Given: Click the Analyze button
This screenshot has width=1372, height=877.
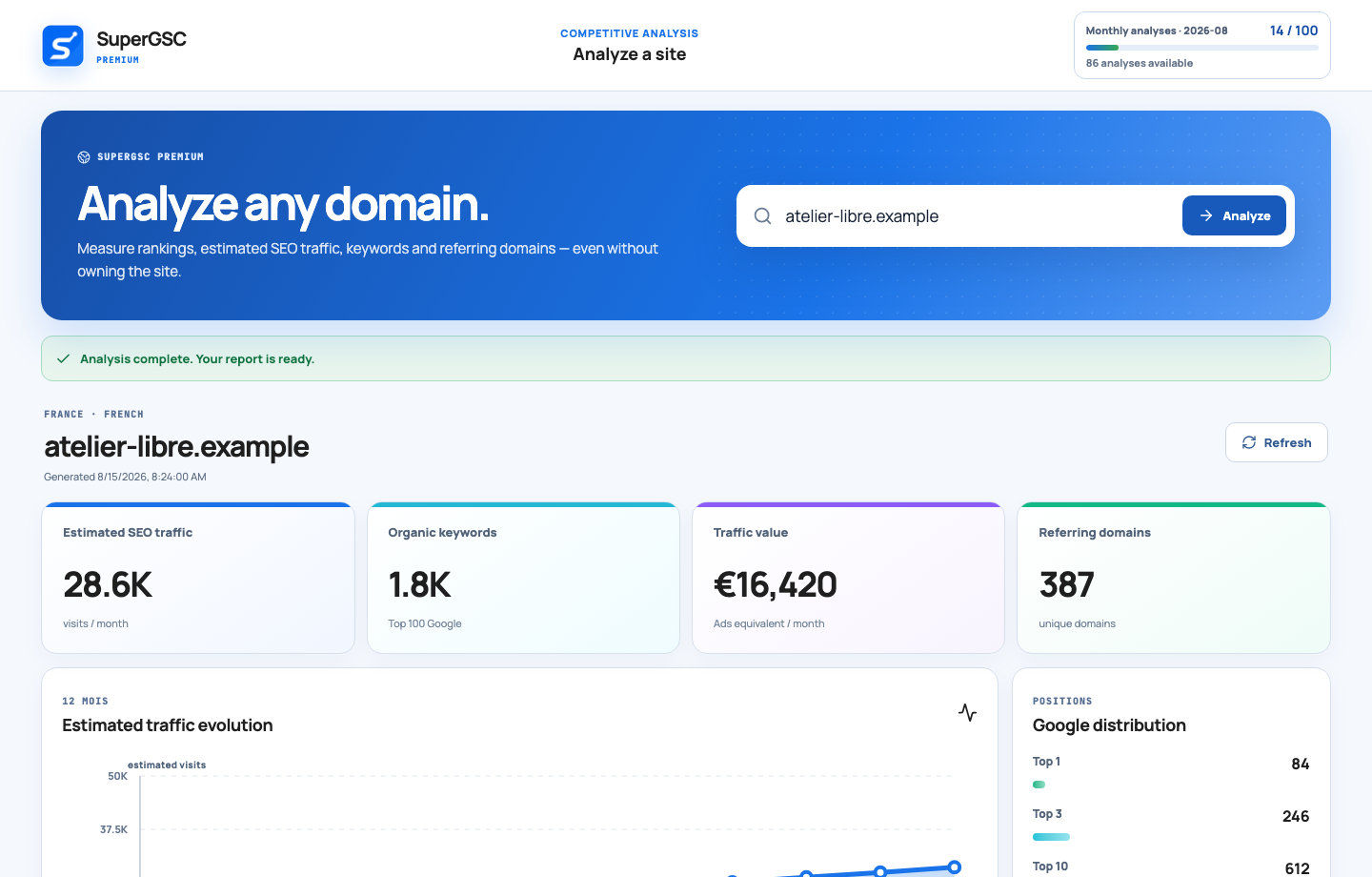Looking at the screenshot, I should [1234, 215].
